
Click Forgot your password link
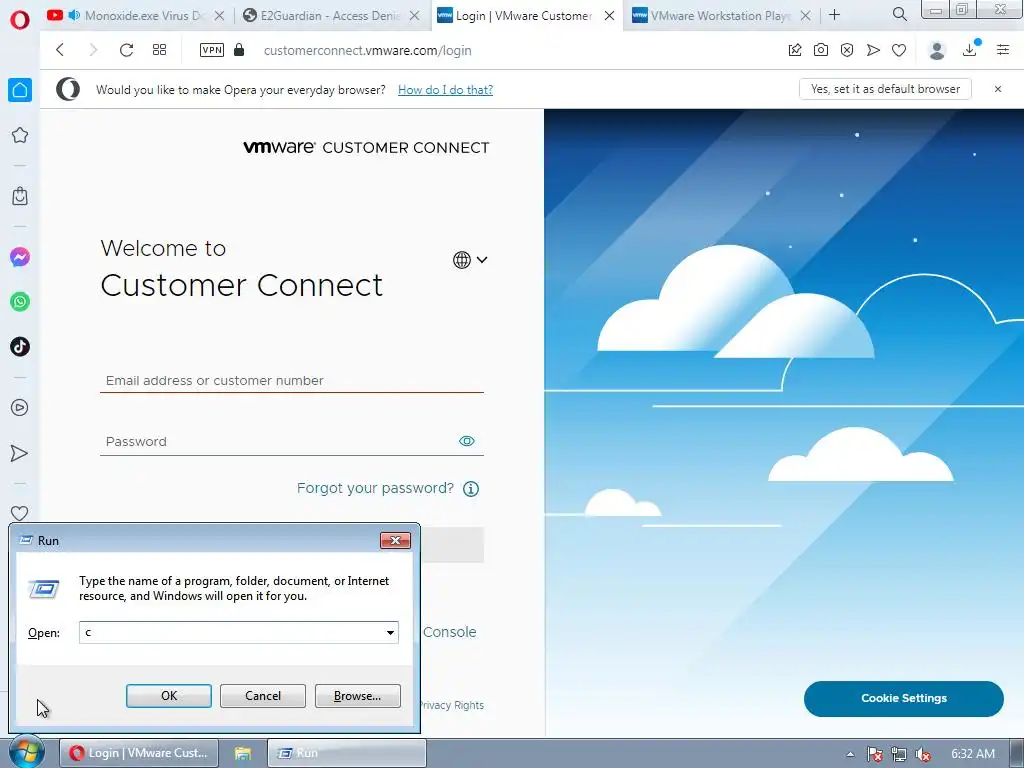pos(375,488)
